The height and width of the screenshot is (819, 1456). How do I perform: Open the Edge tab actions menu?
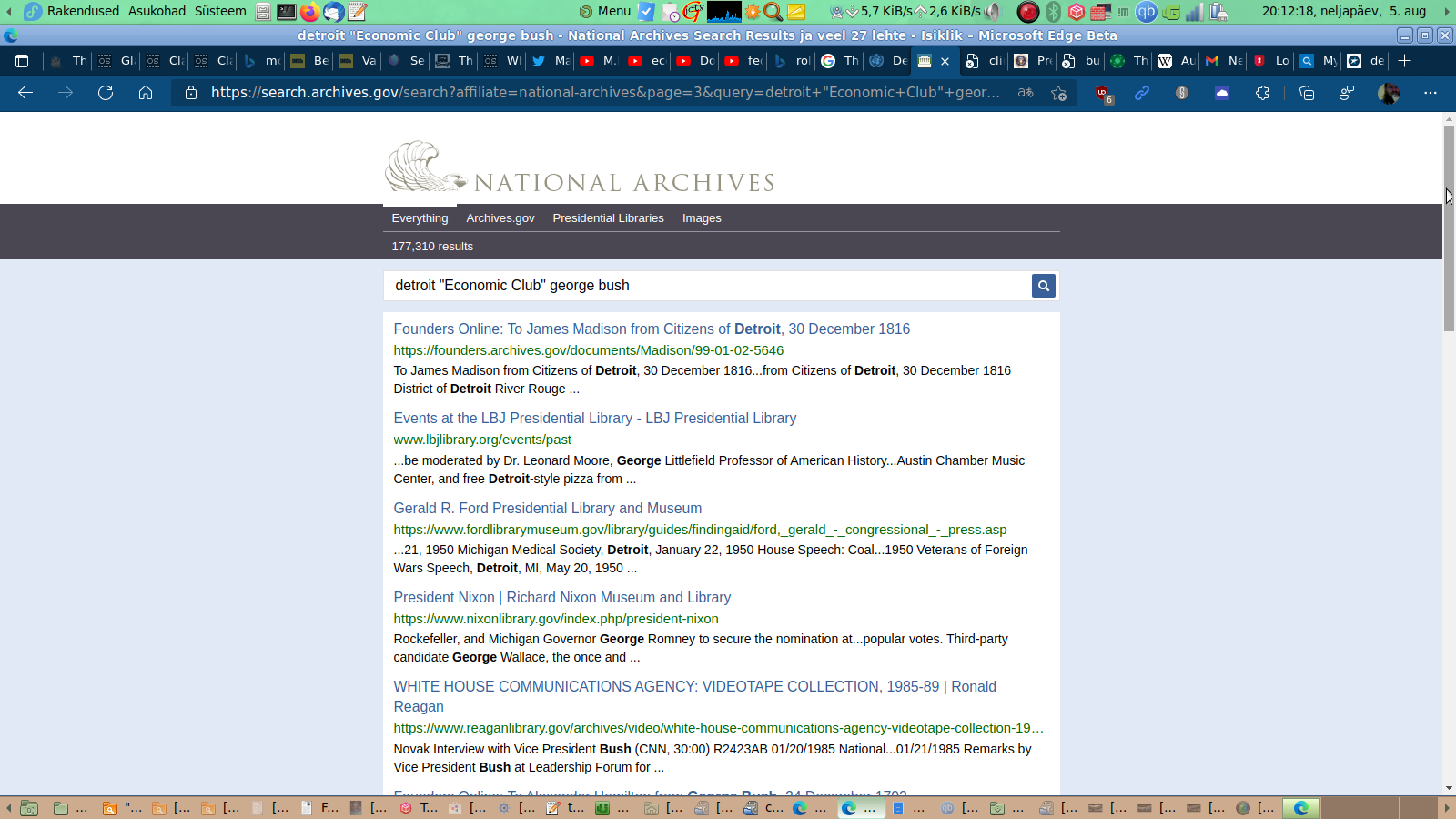coord(22,61)
